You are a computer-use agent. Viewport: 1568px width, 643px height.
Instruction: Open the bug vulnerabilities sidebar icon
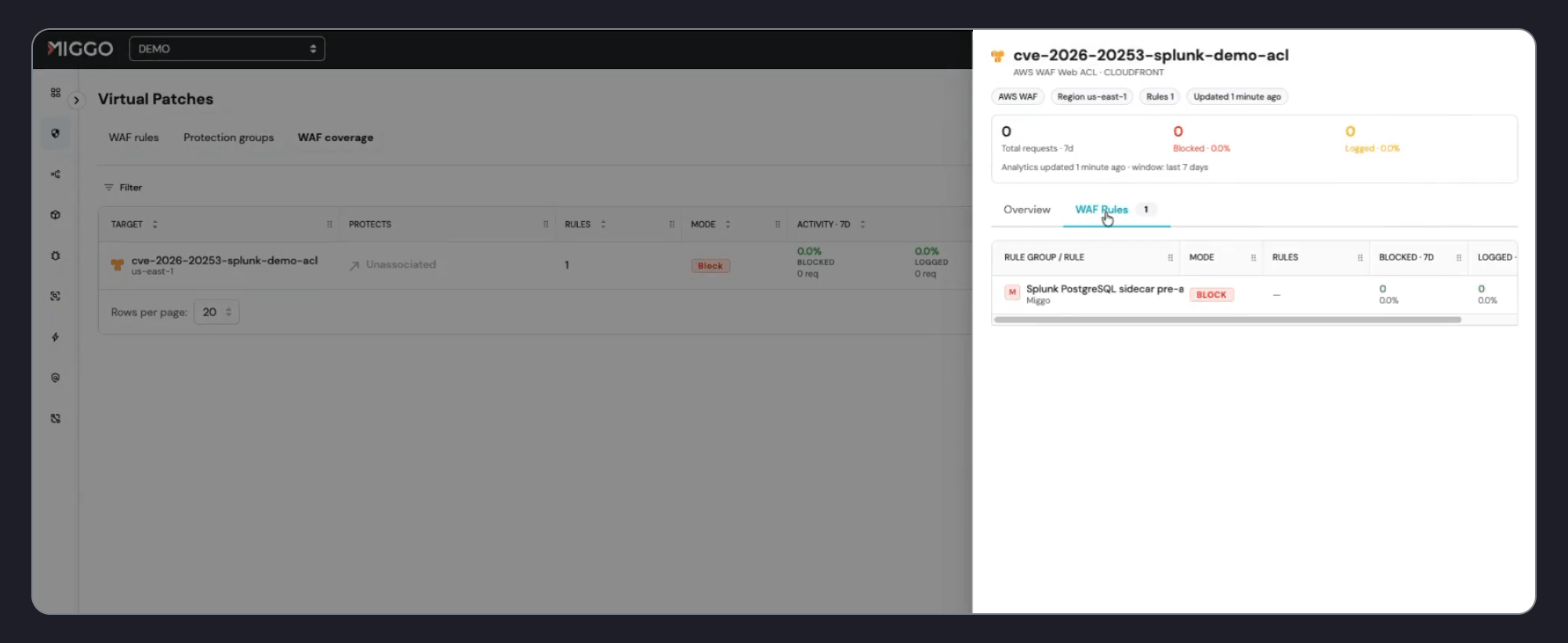click(x=56, y=256)
